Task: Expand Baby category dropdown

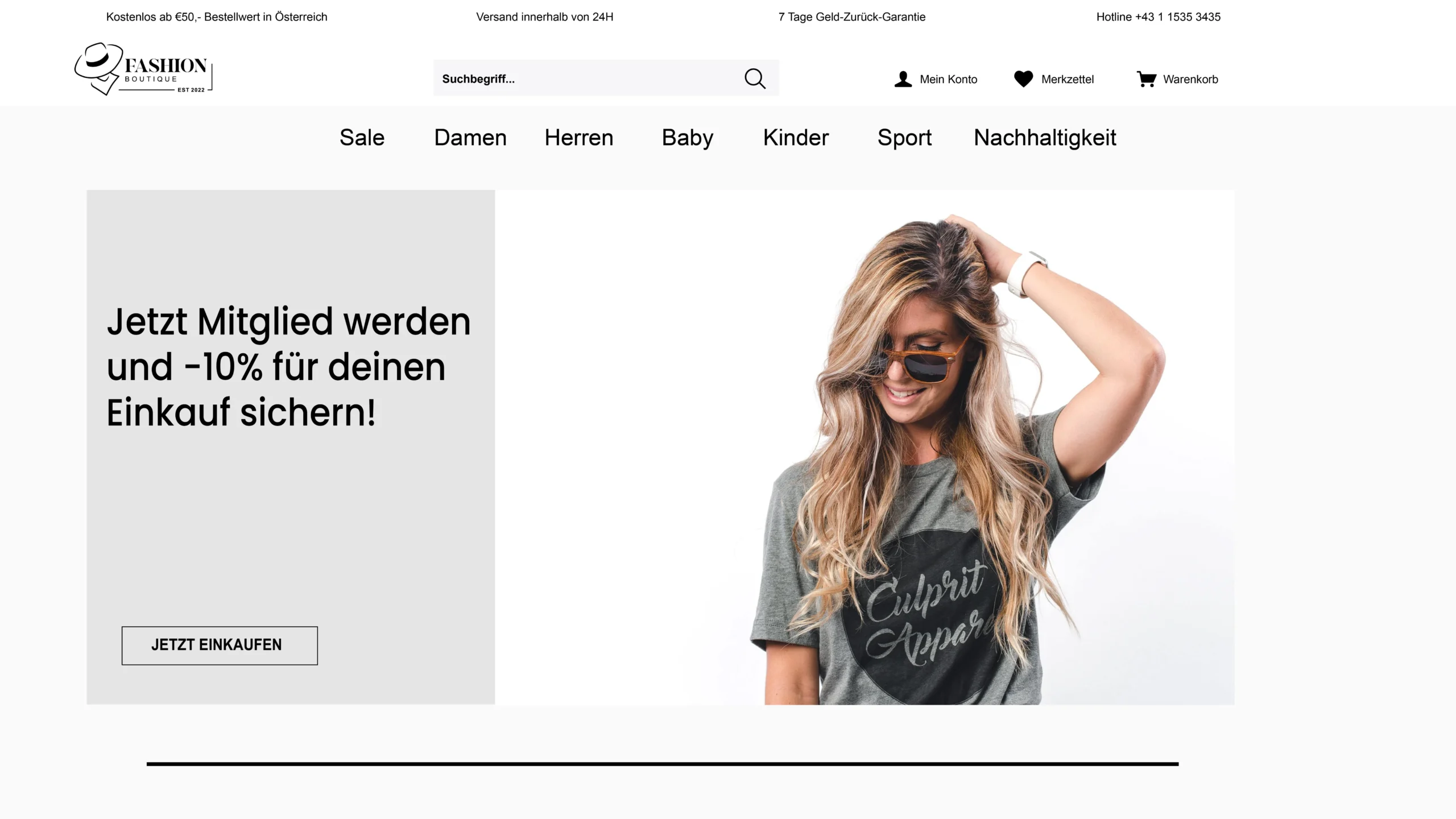Action: [687, 137]
